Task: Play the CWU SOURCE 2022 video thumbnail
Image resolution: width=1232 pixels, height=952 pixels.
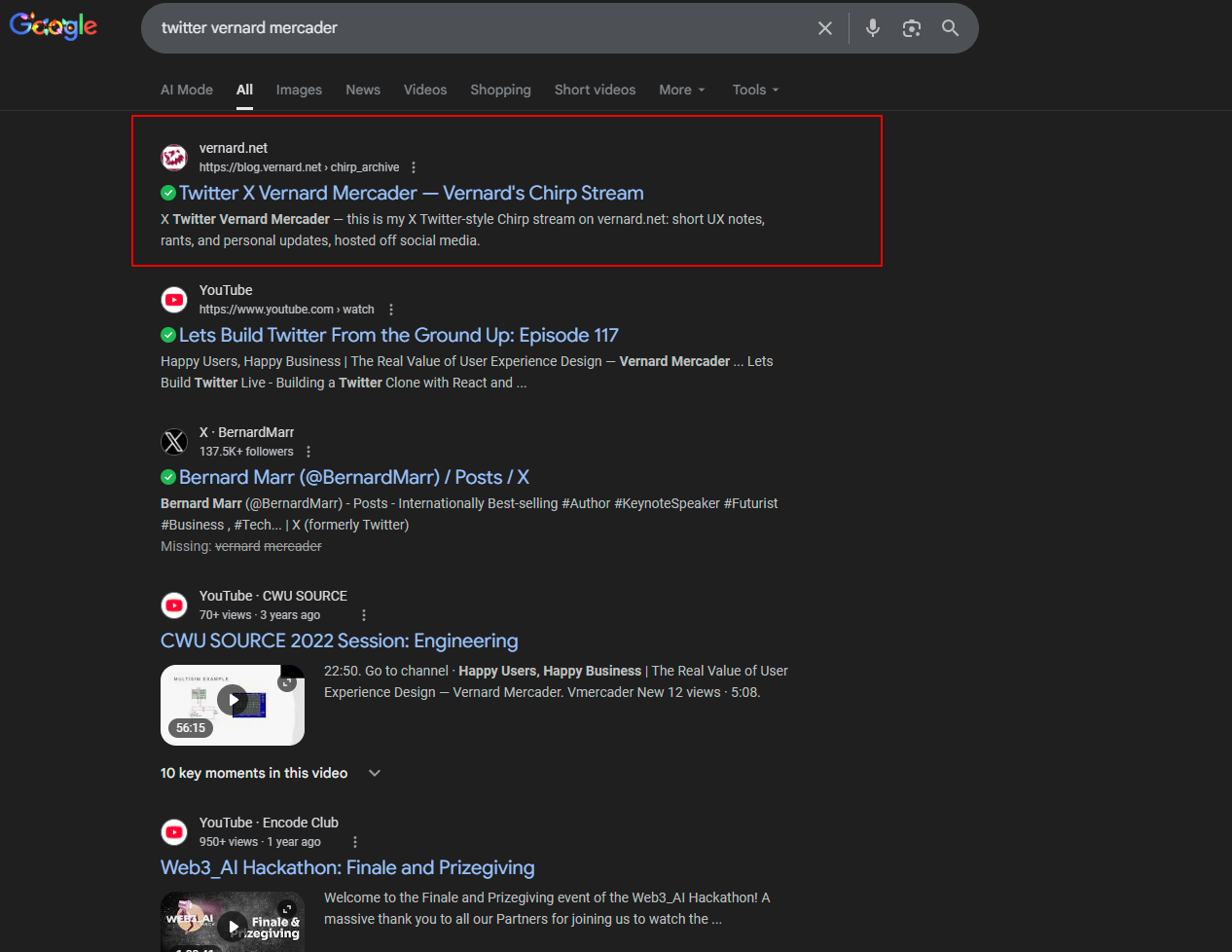Action: (233, 700)
